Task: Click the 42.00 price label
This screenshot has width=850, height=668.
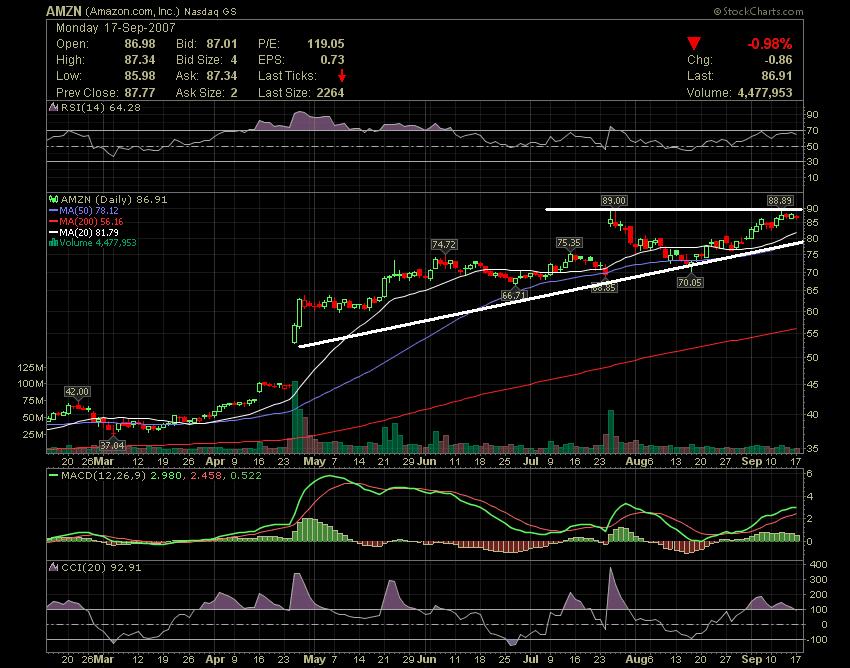Action: click(77, 391)
